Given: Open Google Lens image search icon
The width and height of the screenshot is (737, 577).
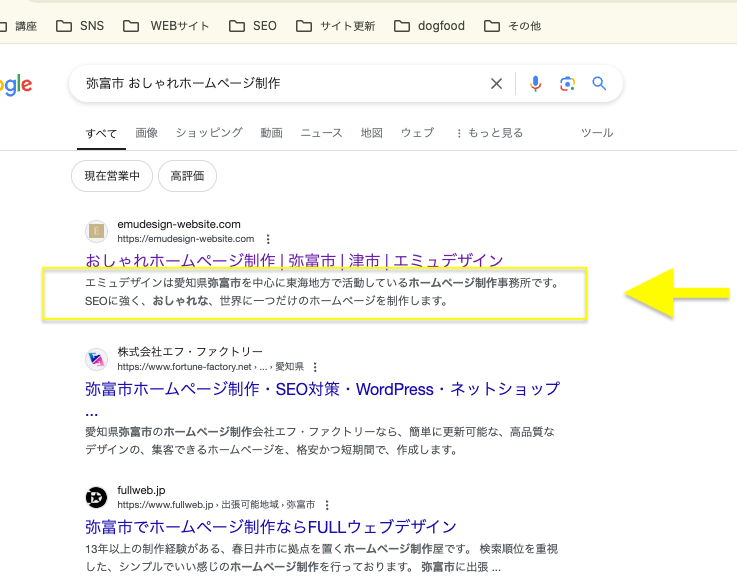Looking at the screenshot, I should 567,84.
